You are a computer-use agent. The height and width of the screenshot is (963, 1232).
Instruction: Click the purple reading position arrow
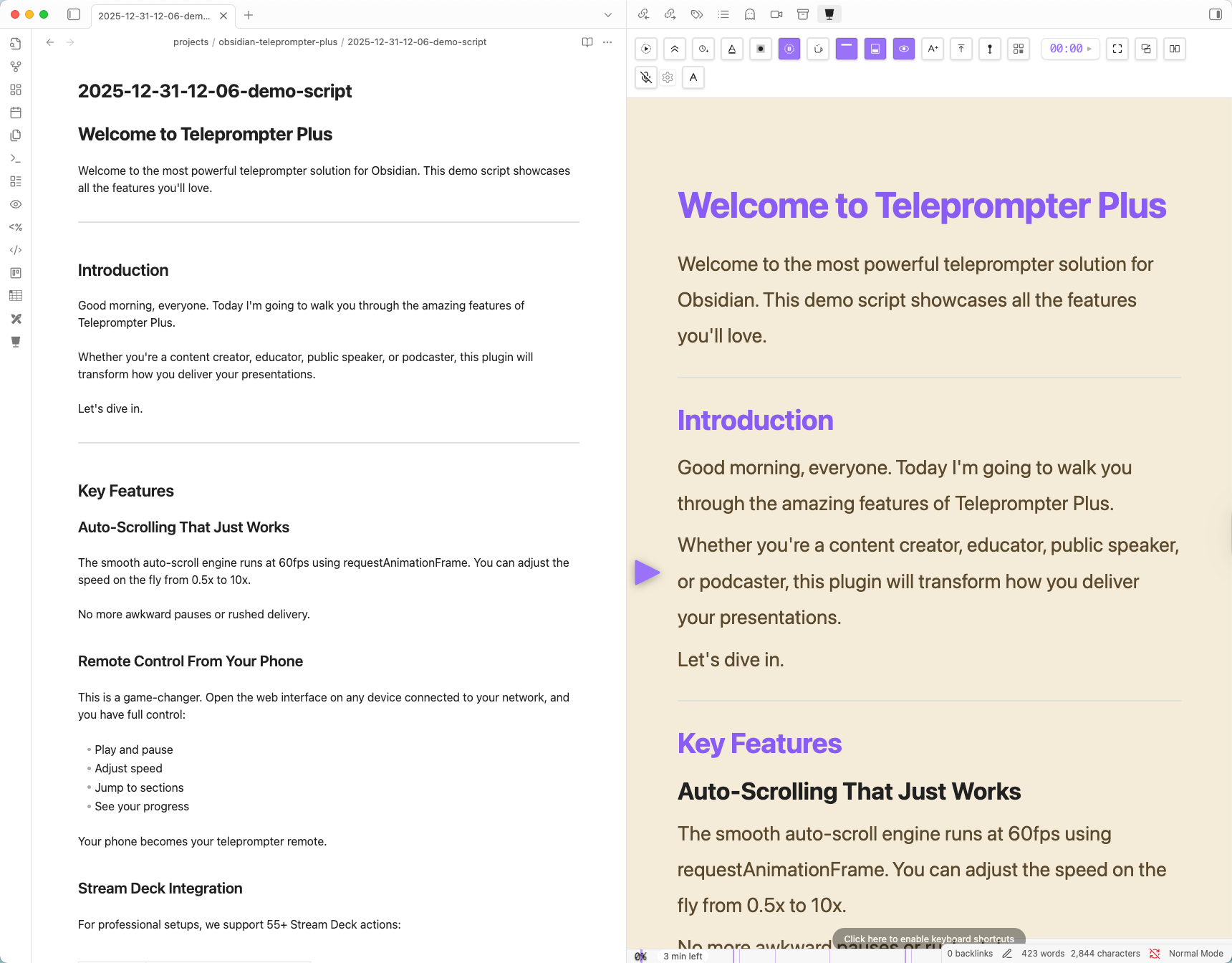(647, 572)
